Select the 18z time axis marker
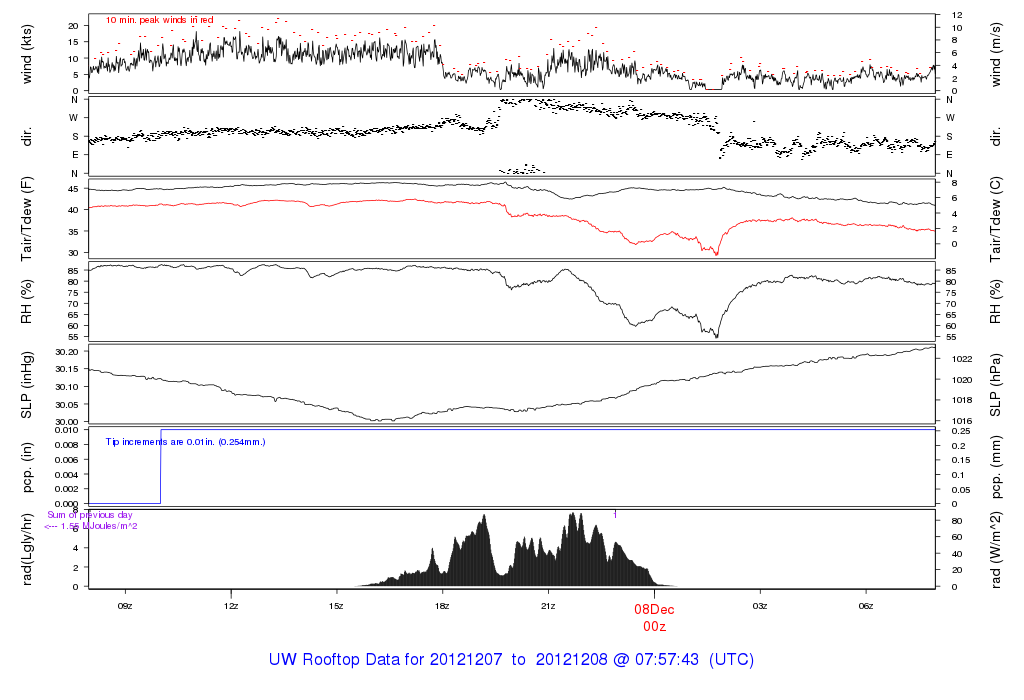This screenshot has width=1024, height=700. coord(442,606)
